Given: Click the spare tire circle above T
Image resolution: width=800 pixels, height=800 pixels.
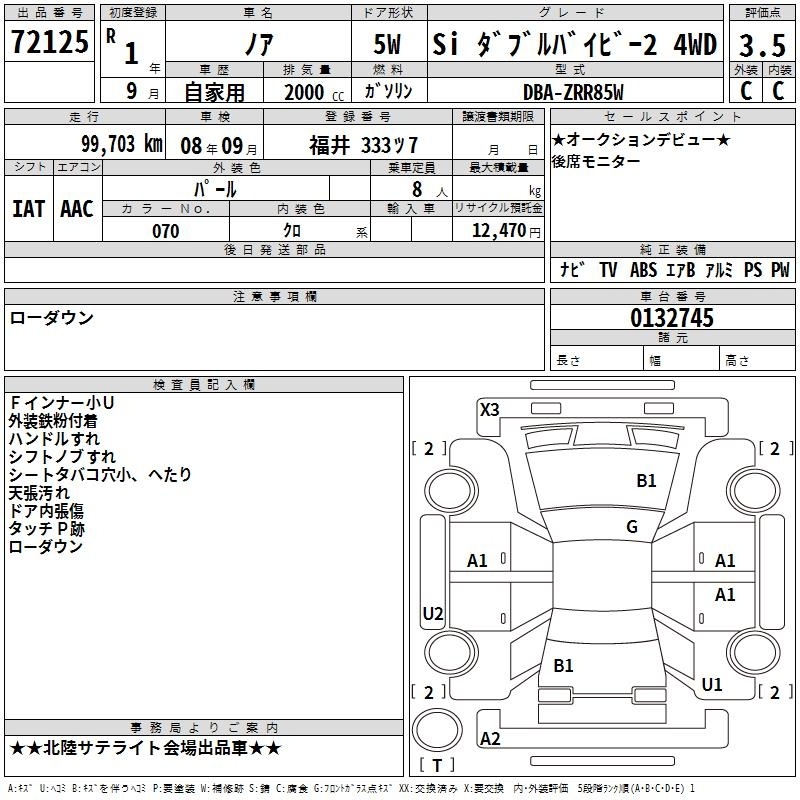Looking at the screenshot, I should coord(437,730).
